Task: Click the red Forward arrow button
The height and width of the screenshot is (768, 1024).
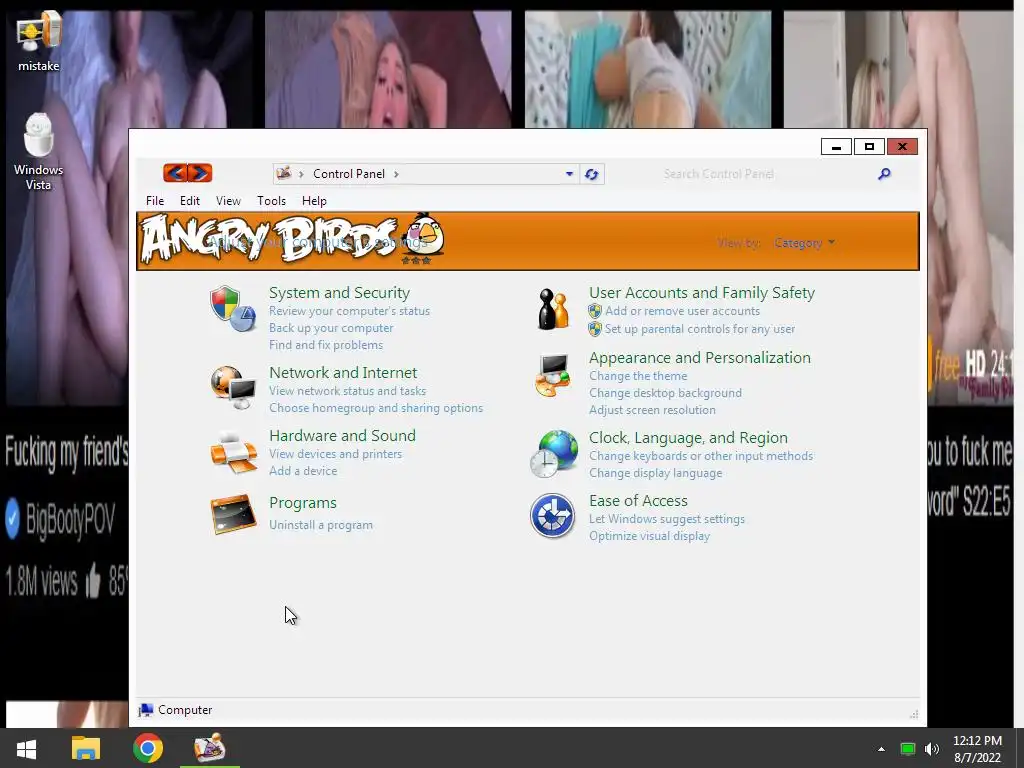Action: [x=200, y=173]
